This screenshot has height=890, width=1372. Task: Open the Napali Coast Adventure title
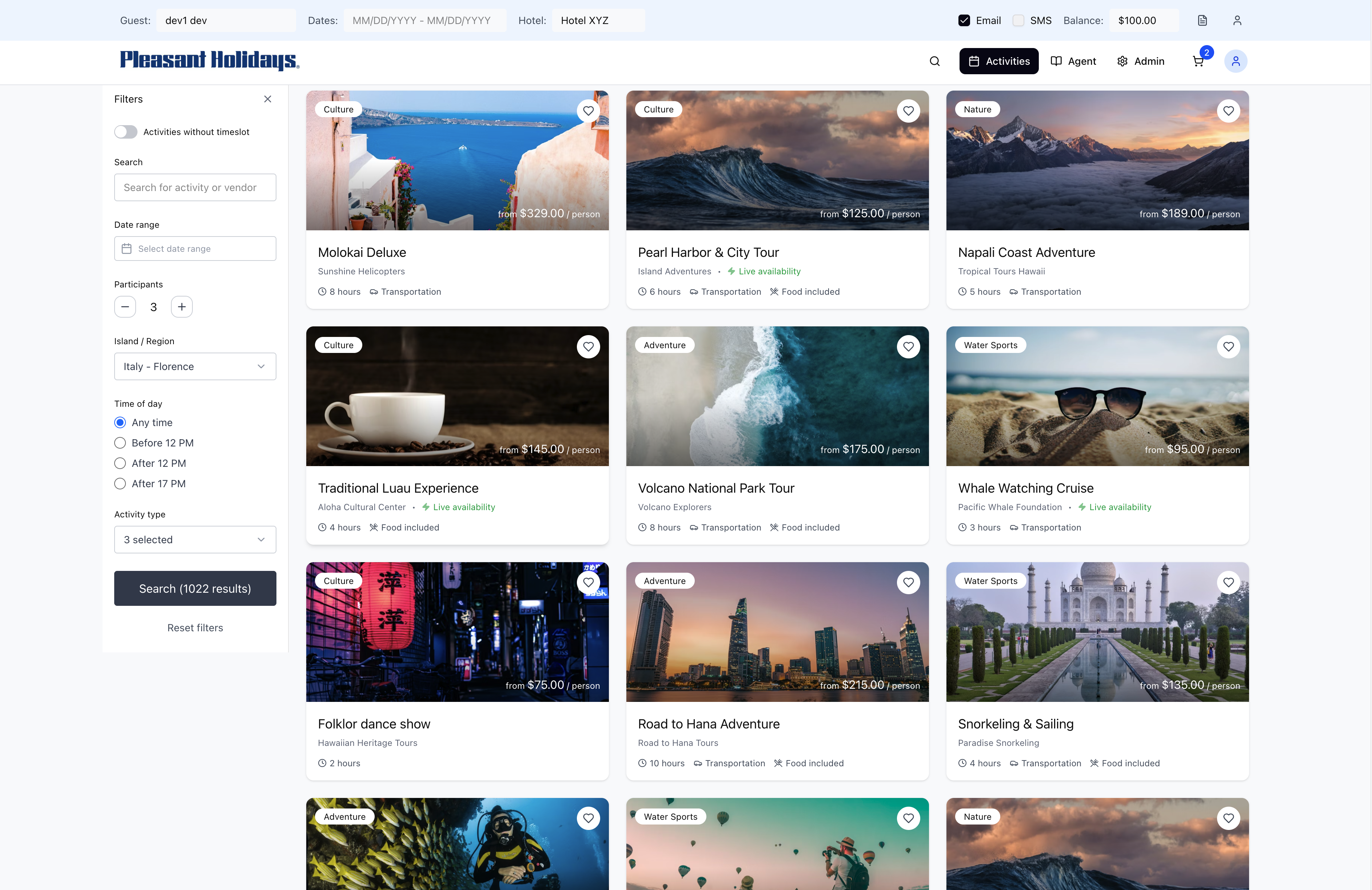coord(1027,252)
